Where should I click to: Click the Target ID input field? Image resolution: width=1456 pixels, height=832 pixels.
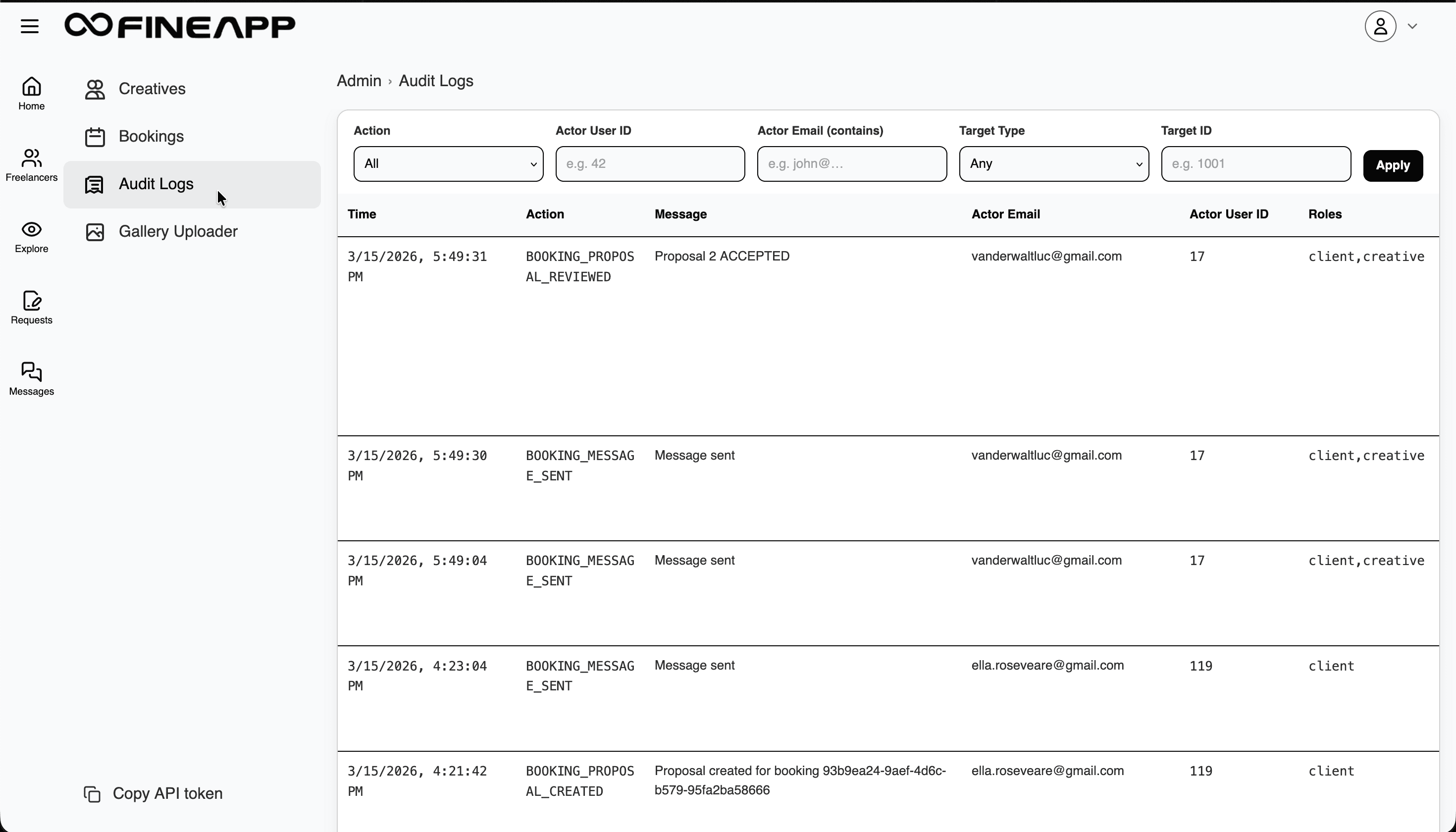tap(1255, 164)
